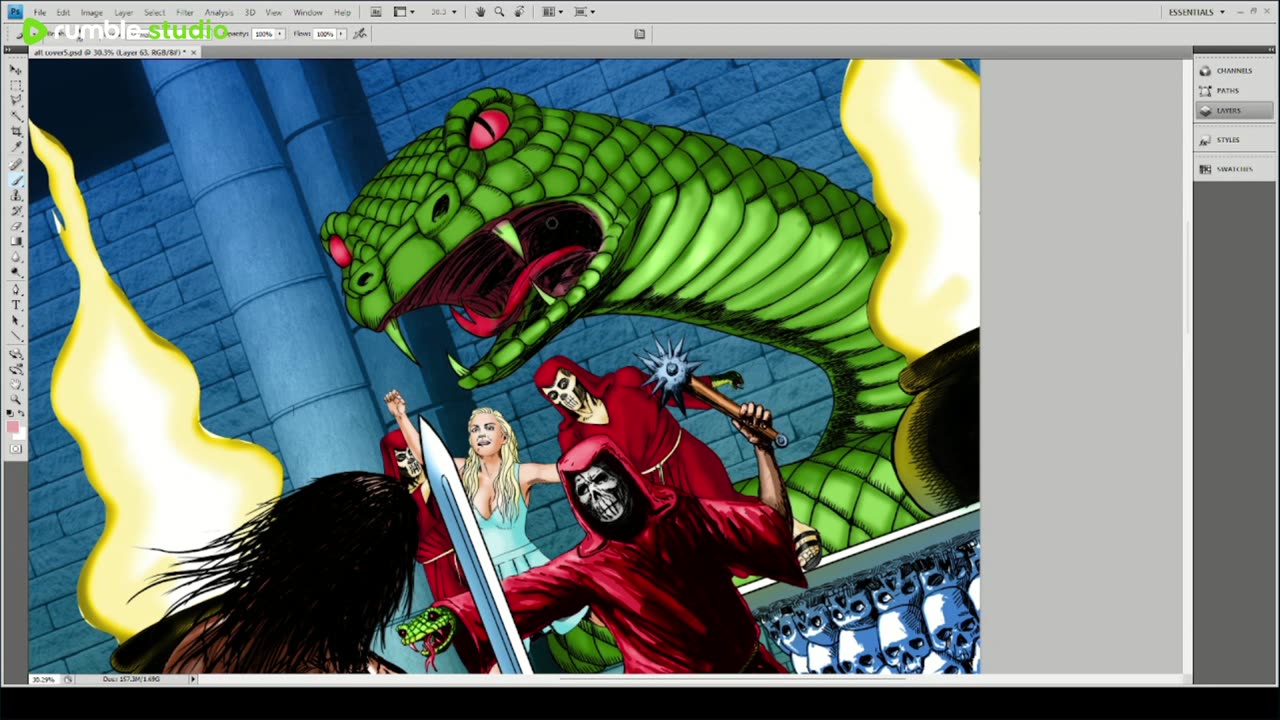The image size is (1280, 720).
Task: Open the Help menu
Action: click(342, 12)
